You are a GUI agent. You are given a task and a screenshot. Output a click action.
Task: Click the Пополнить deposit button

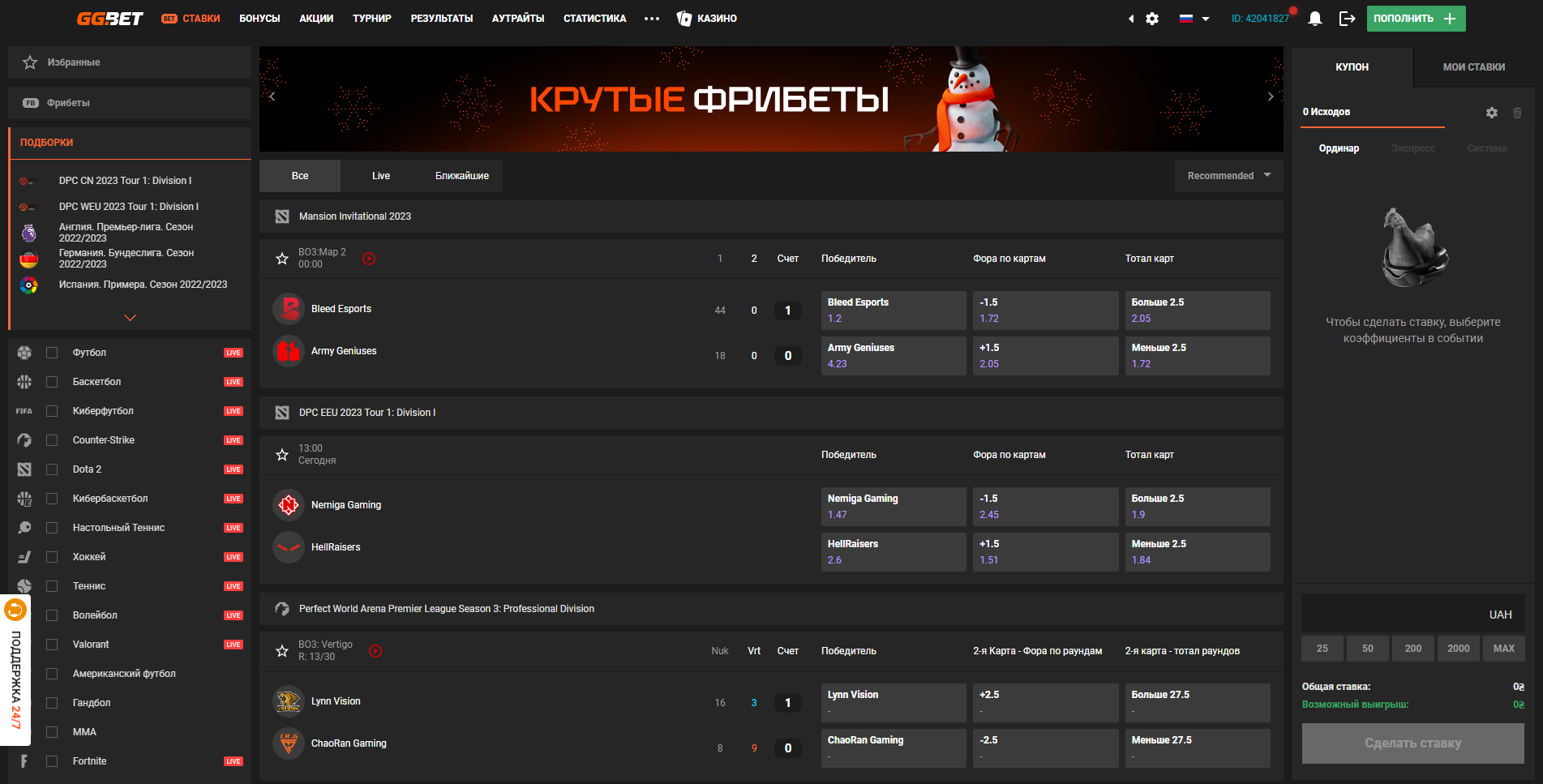tap(1416, 19)
